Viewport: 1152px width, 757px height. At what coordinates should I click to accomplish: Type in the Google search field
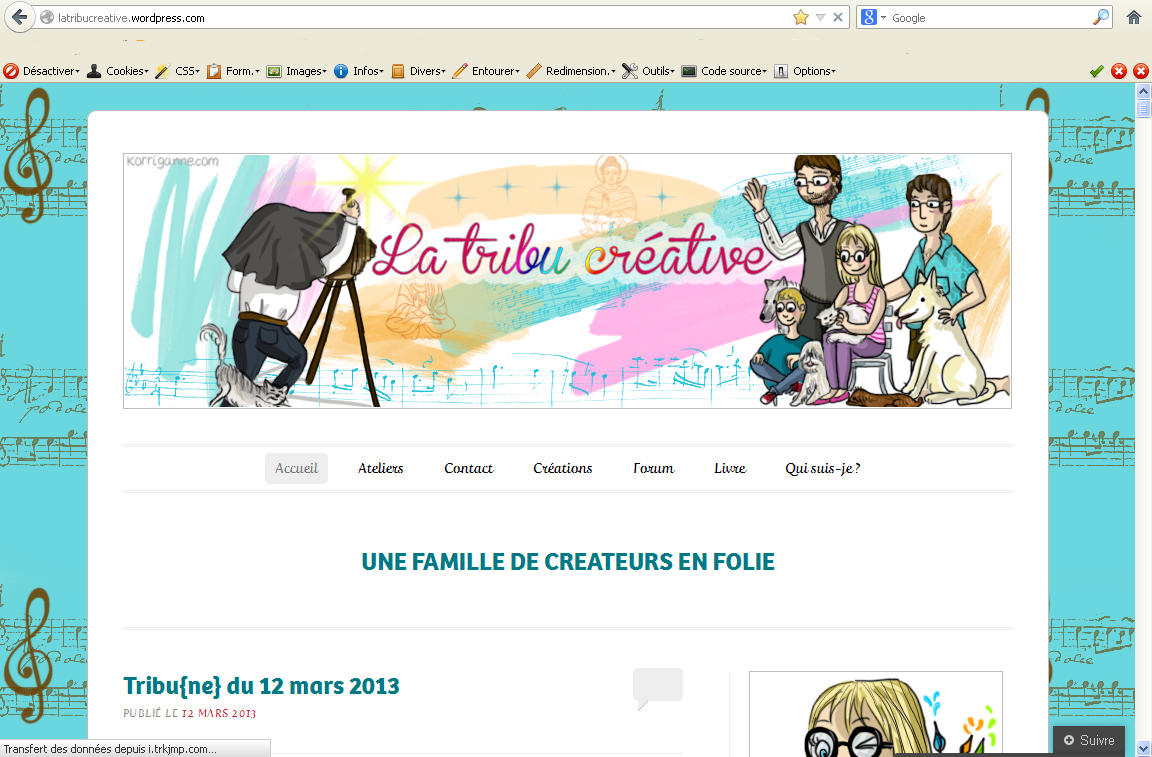click(x=985, y=17)
